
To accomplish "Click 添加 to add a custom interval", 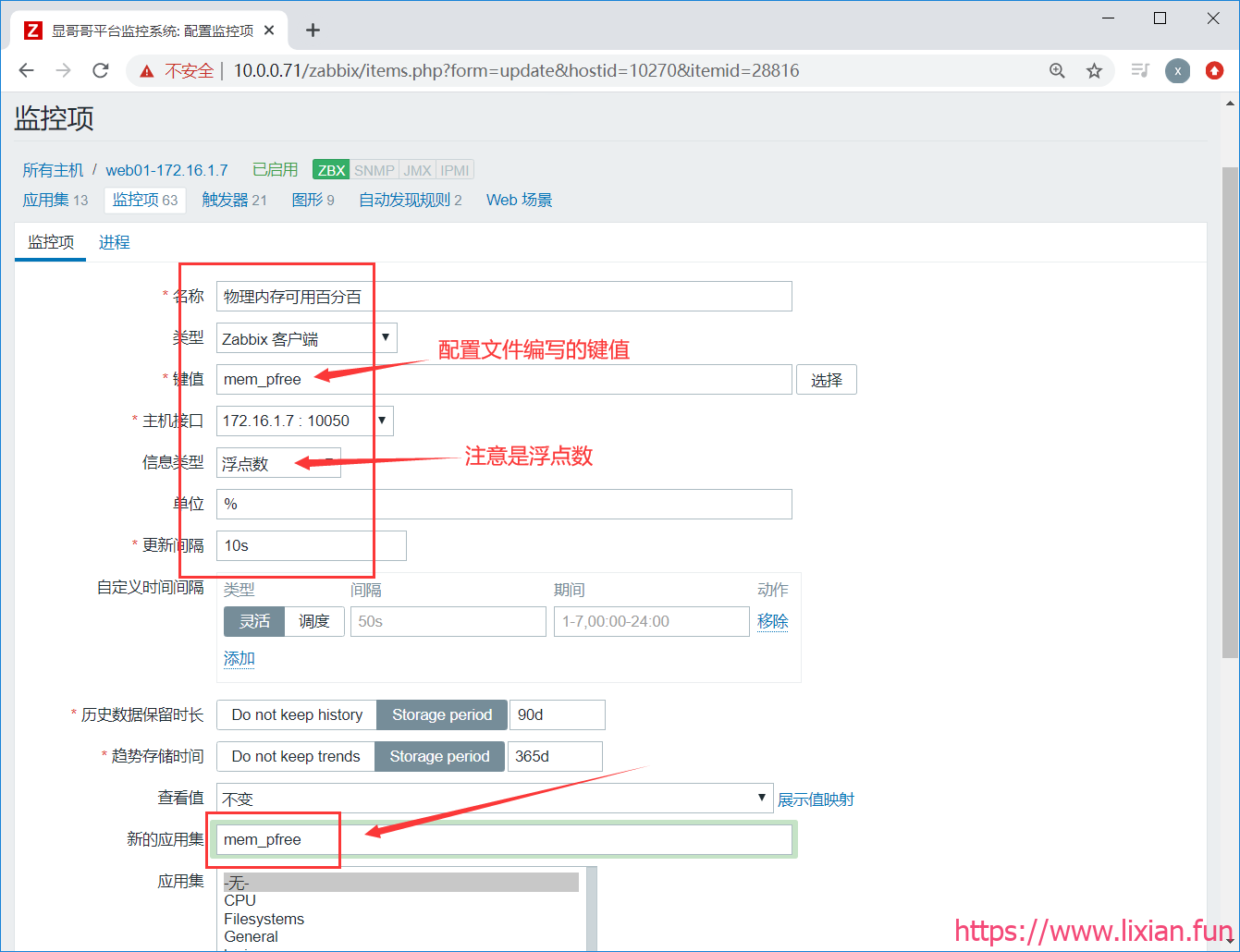I will click(x=239, y=658).
